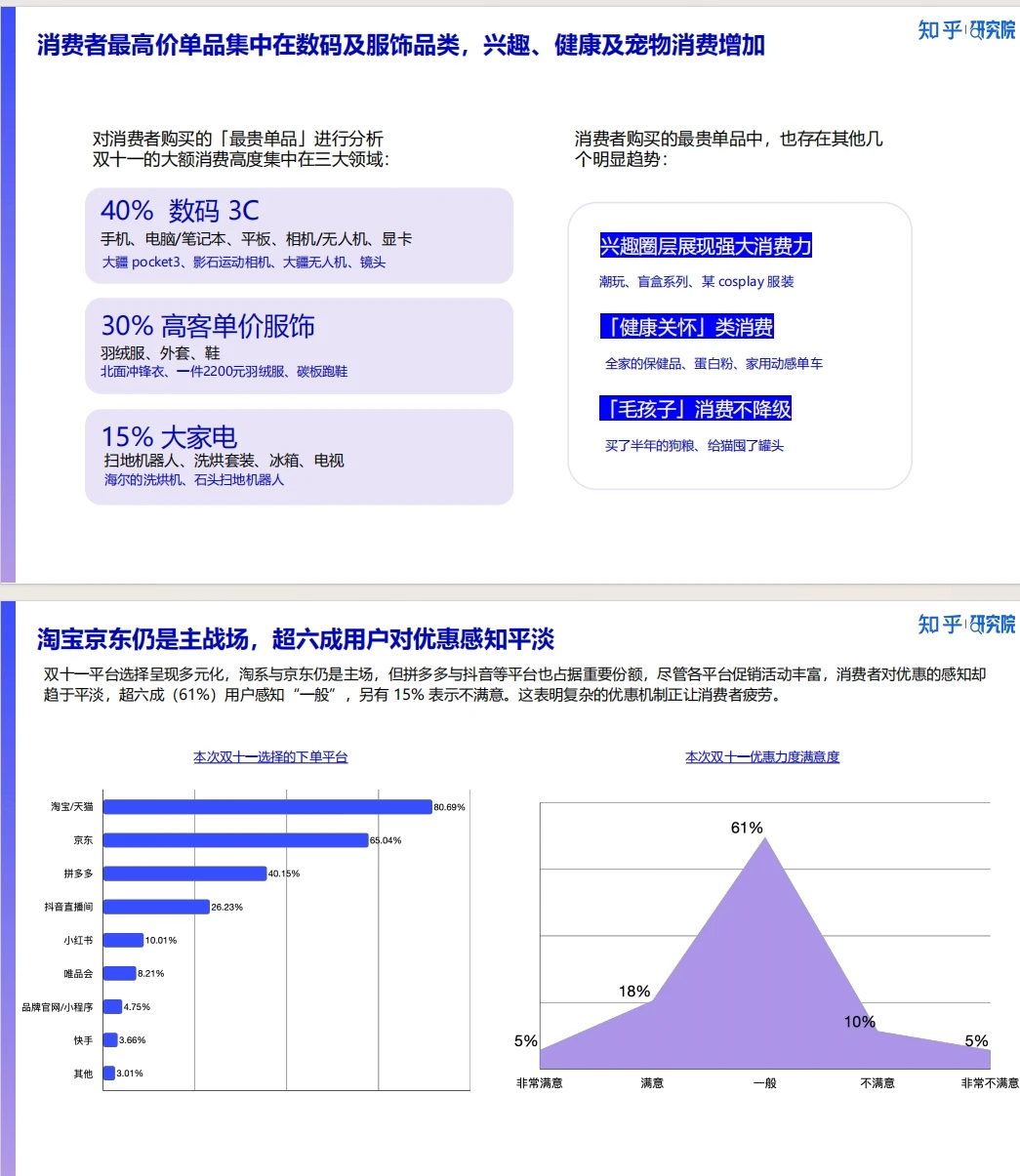Click the 「健康关怀」类消费 highlighted label
This screenshot has height=1176, width=1020.
click(688, 327)
